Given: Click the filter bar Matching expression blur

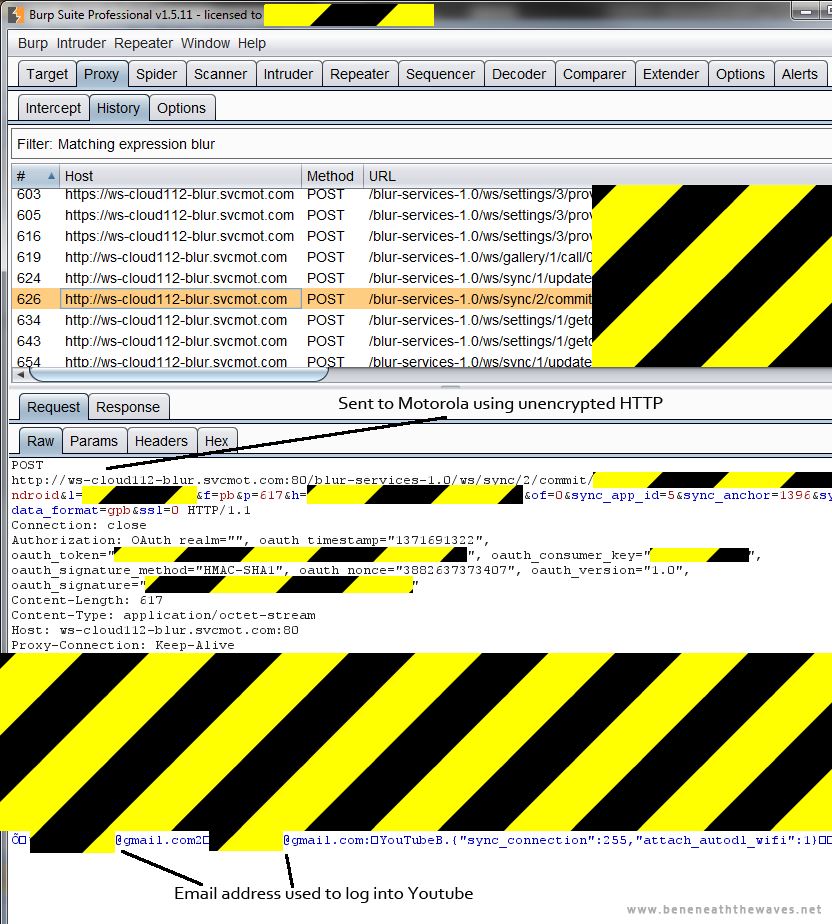Looking at the screenshot, I should [x=421, y=144].
